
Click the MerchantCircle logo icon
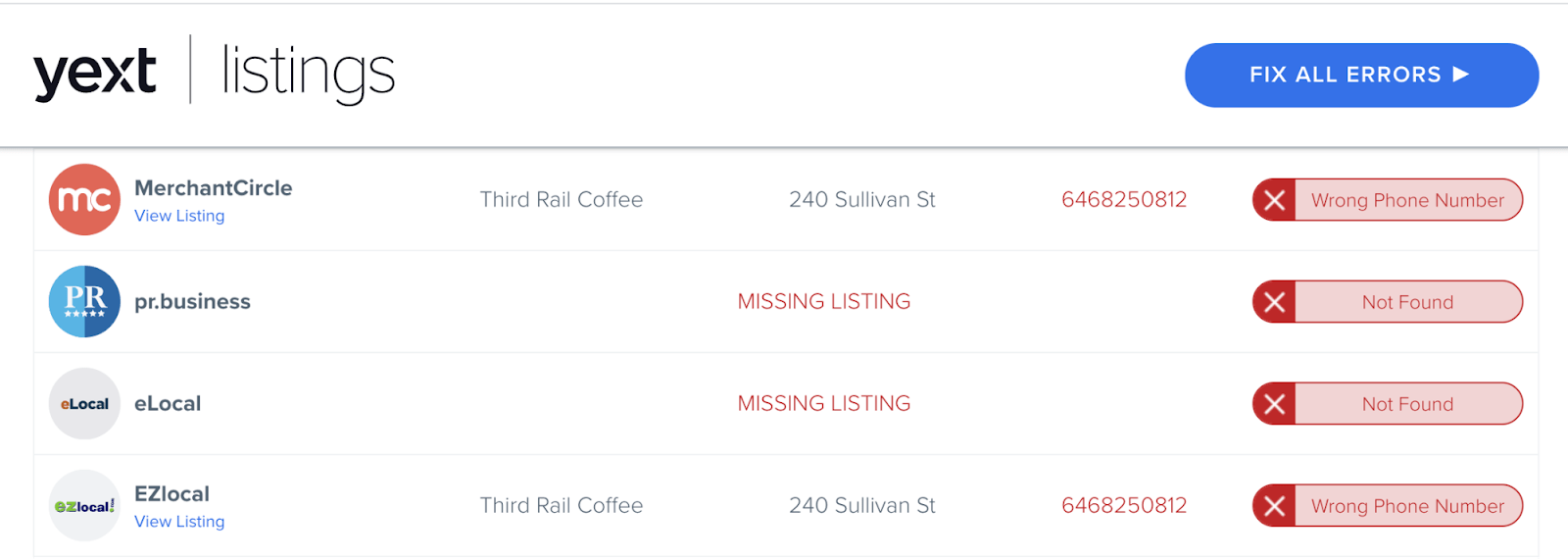[84, 199]
